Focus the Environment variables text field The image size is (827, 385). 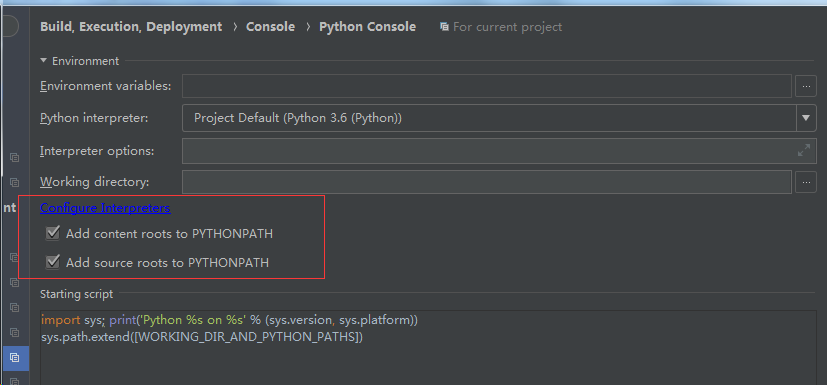click(487, 86)
